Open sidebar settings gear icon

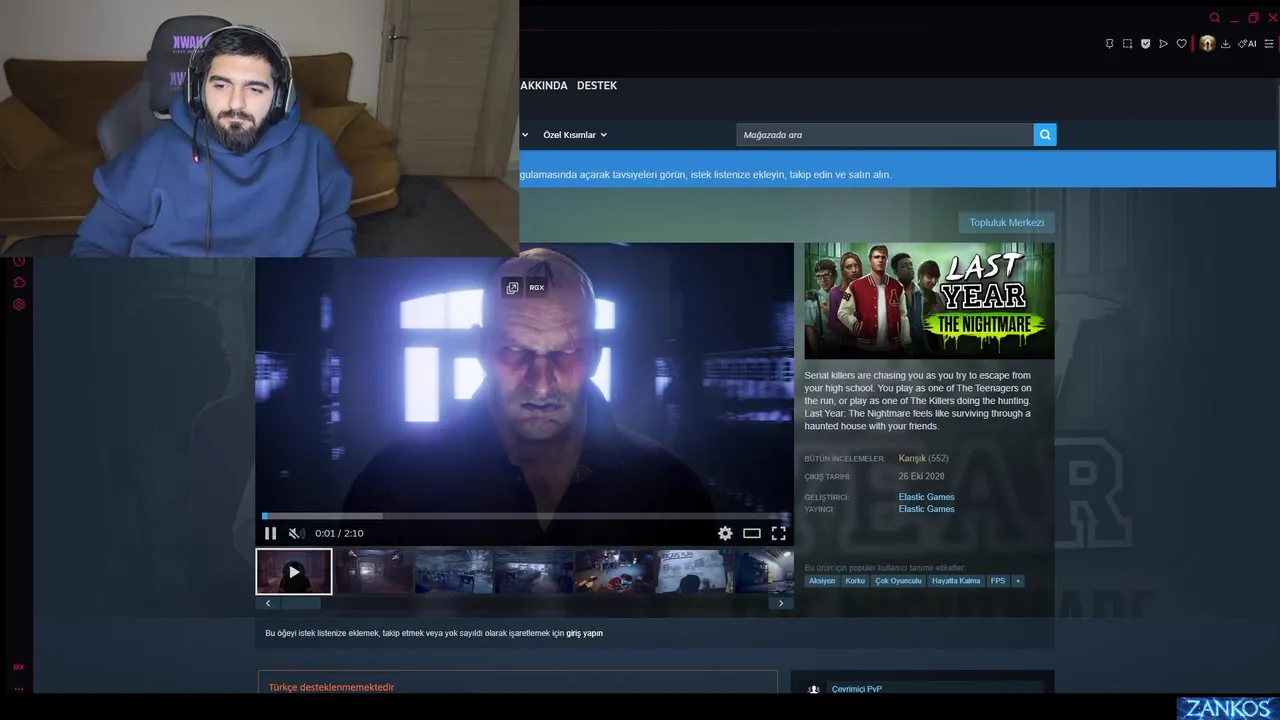click(19, 304)
